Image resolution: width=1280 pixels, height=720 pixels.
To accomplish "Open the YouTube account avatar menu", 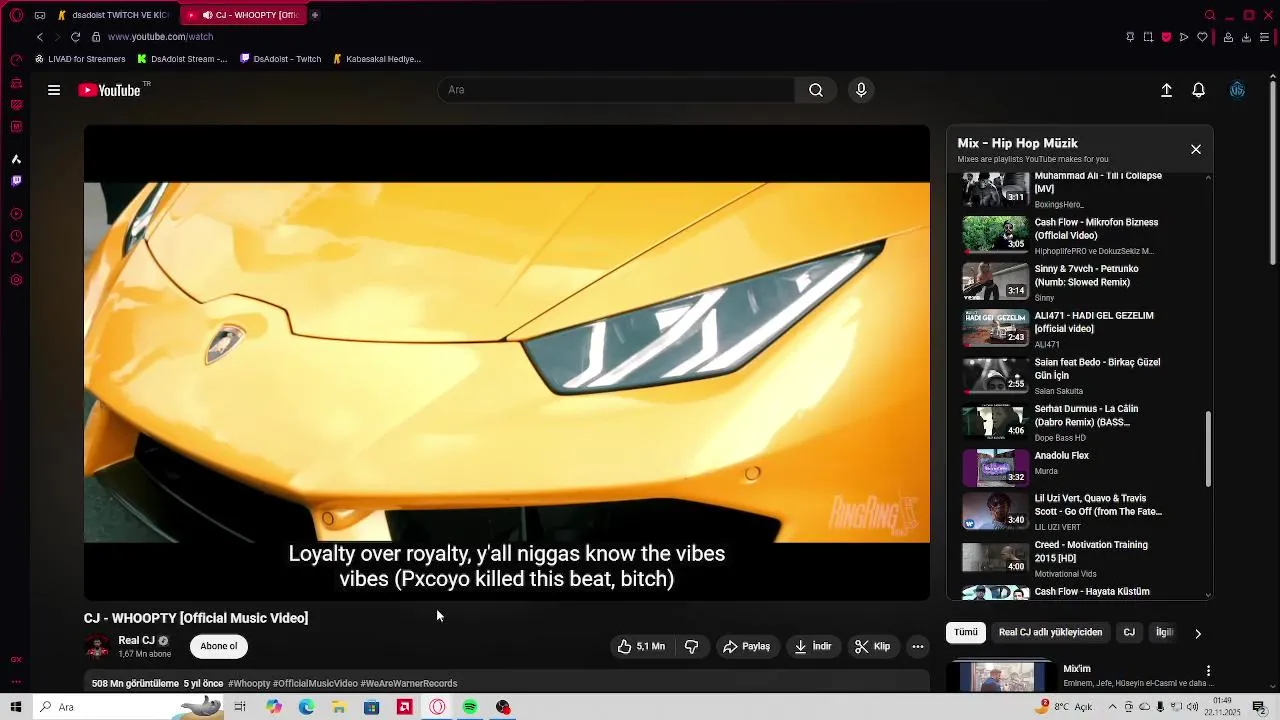I will point(1237,90).
